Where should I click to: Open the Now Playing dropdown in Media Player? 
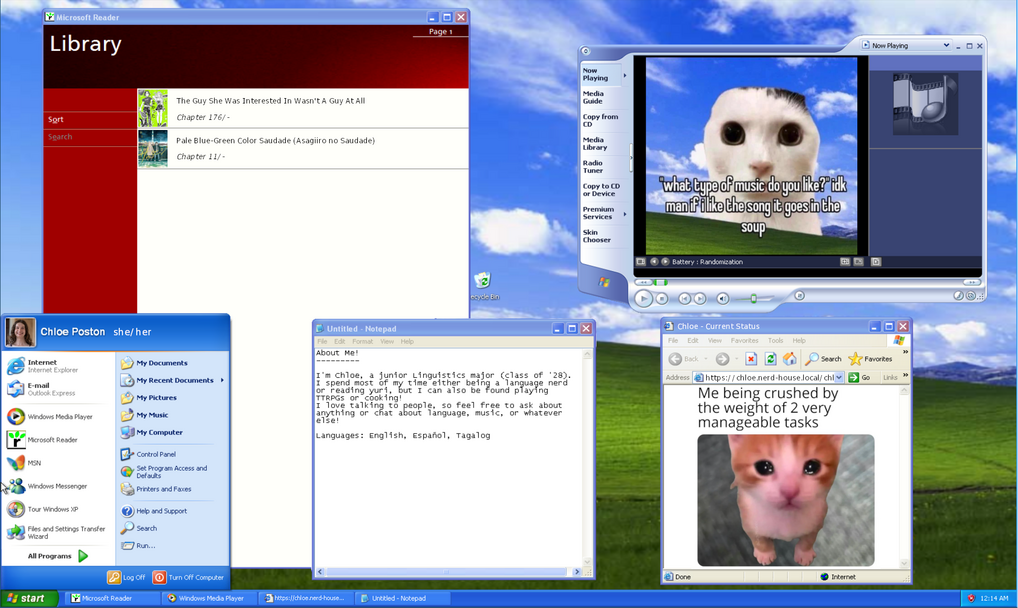point(946,45)
